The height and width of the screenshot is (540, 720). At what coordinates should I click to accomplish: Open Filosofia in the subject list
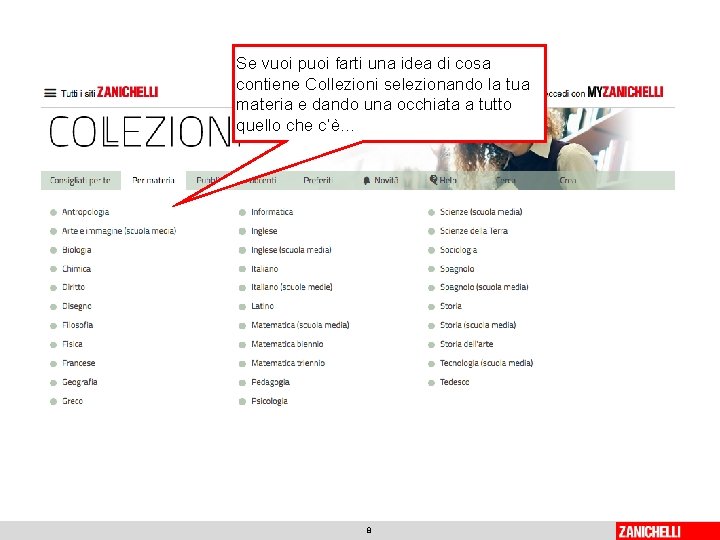pos(78,325)
